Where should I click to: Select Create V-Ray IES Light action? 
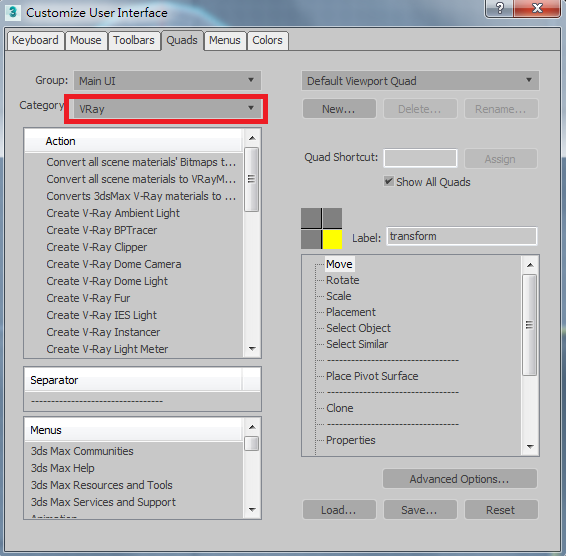[x=102, y=315]
